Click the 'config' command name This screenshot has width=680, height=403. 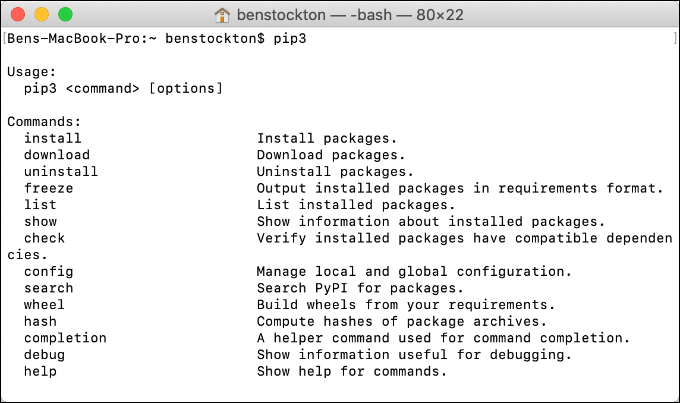point(49,272)
